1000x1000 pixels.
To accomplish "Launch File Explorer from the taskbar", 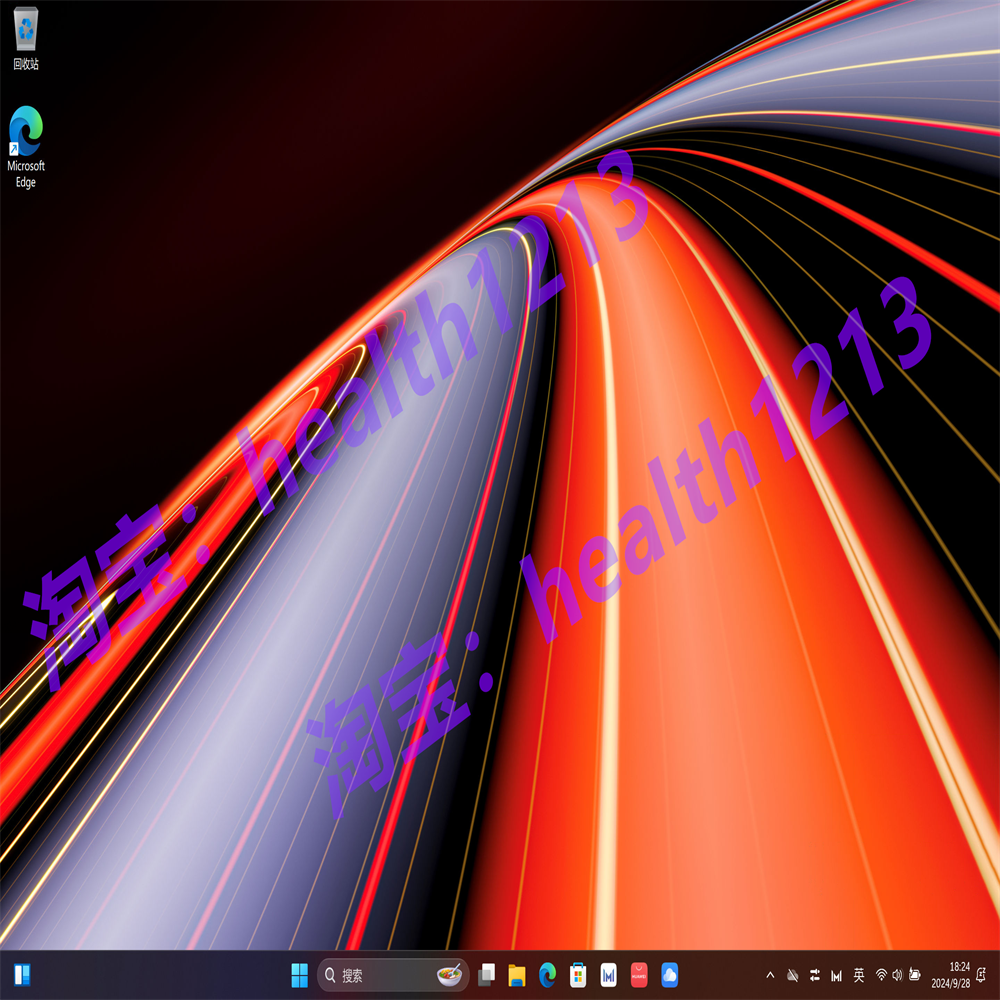I will click(x=515, y=972).
